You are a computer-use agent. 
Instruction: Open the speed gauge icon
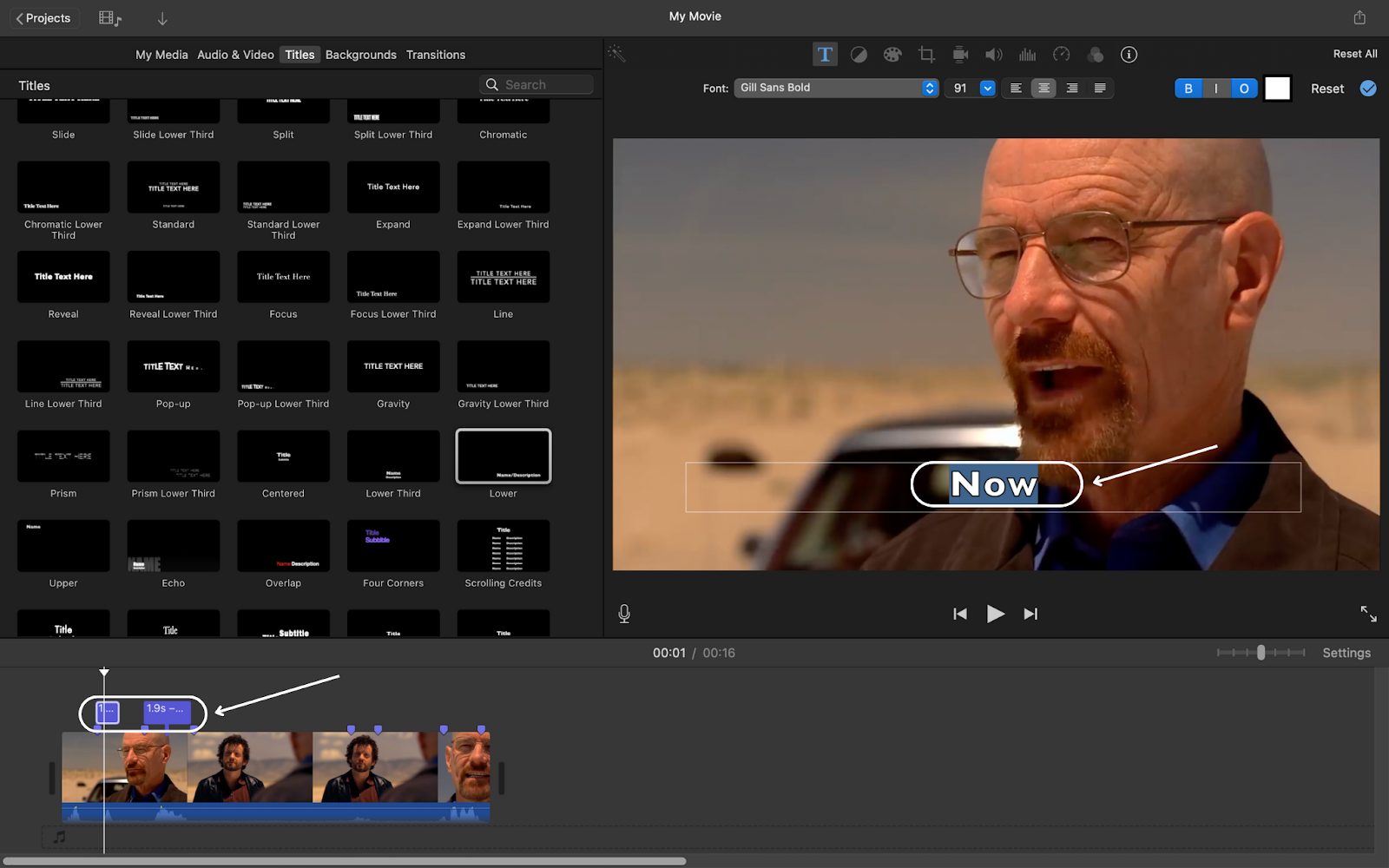pyautogui.click(x=1061, y=55)
